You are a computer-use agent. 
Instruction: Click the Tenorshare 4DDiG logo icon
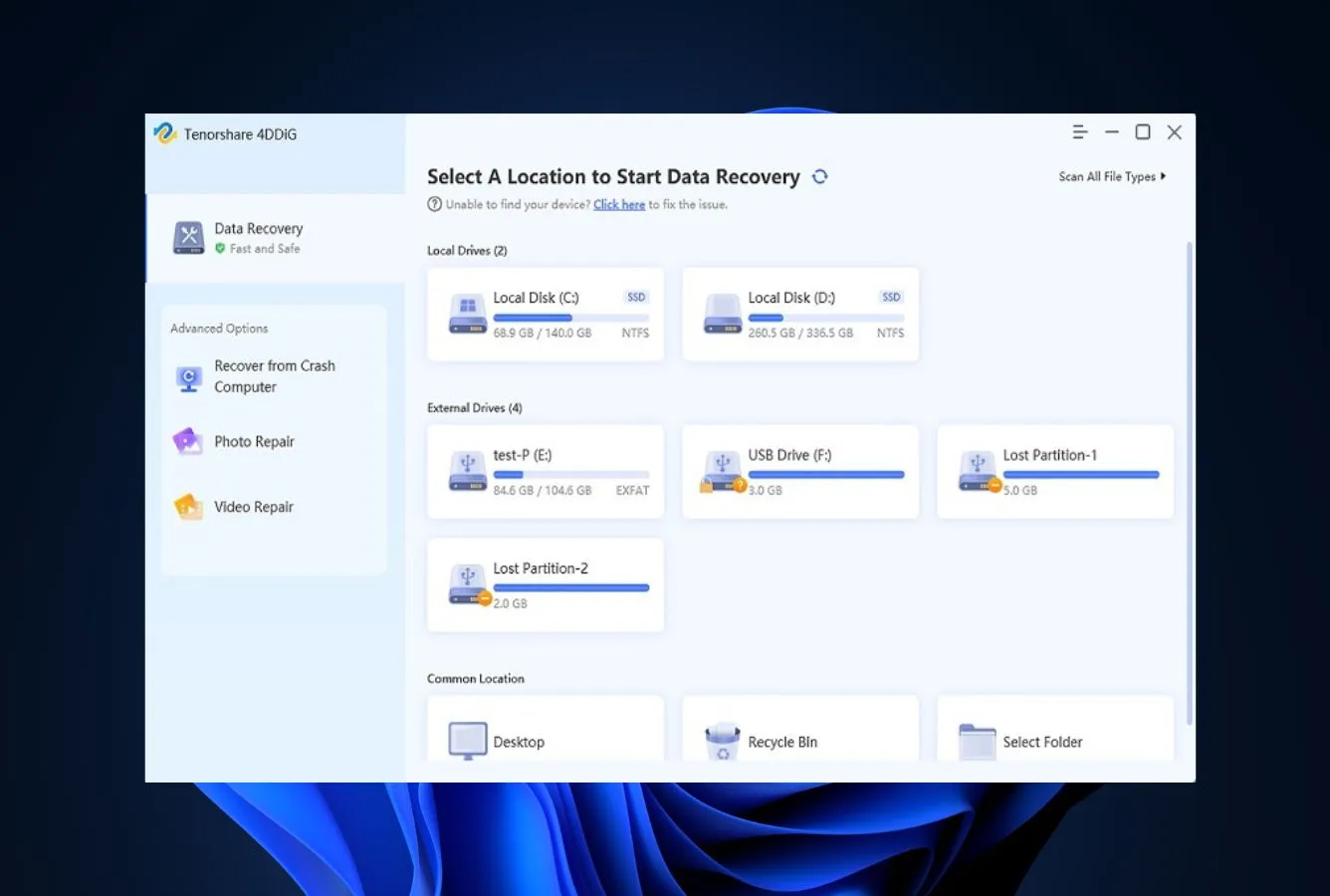(x=165, y=133)
